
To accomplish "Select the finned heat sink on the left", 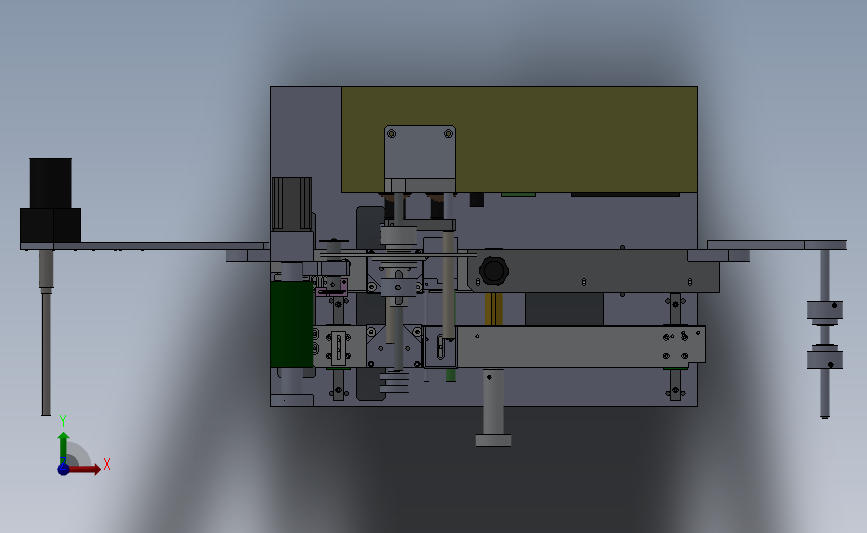I will 291,203.
